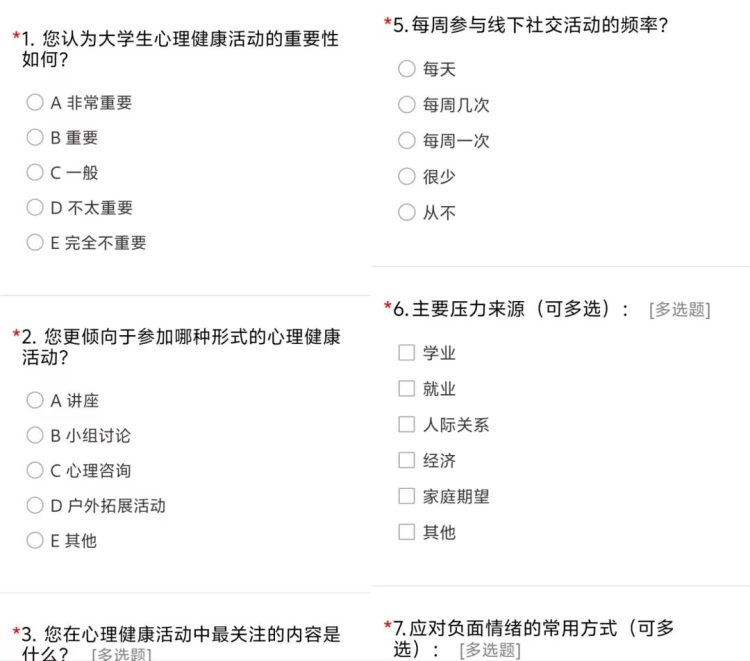Pick C 心理咨询 radio button
The width and height of the screenshot is (750, 661).
point(35,470)
